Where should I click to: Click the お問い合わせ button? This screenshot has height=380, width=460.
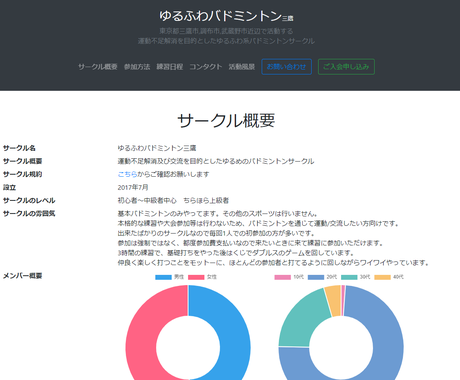tap(287, 67)
